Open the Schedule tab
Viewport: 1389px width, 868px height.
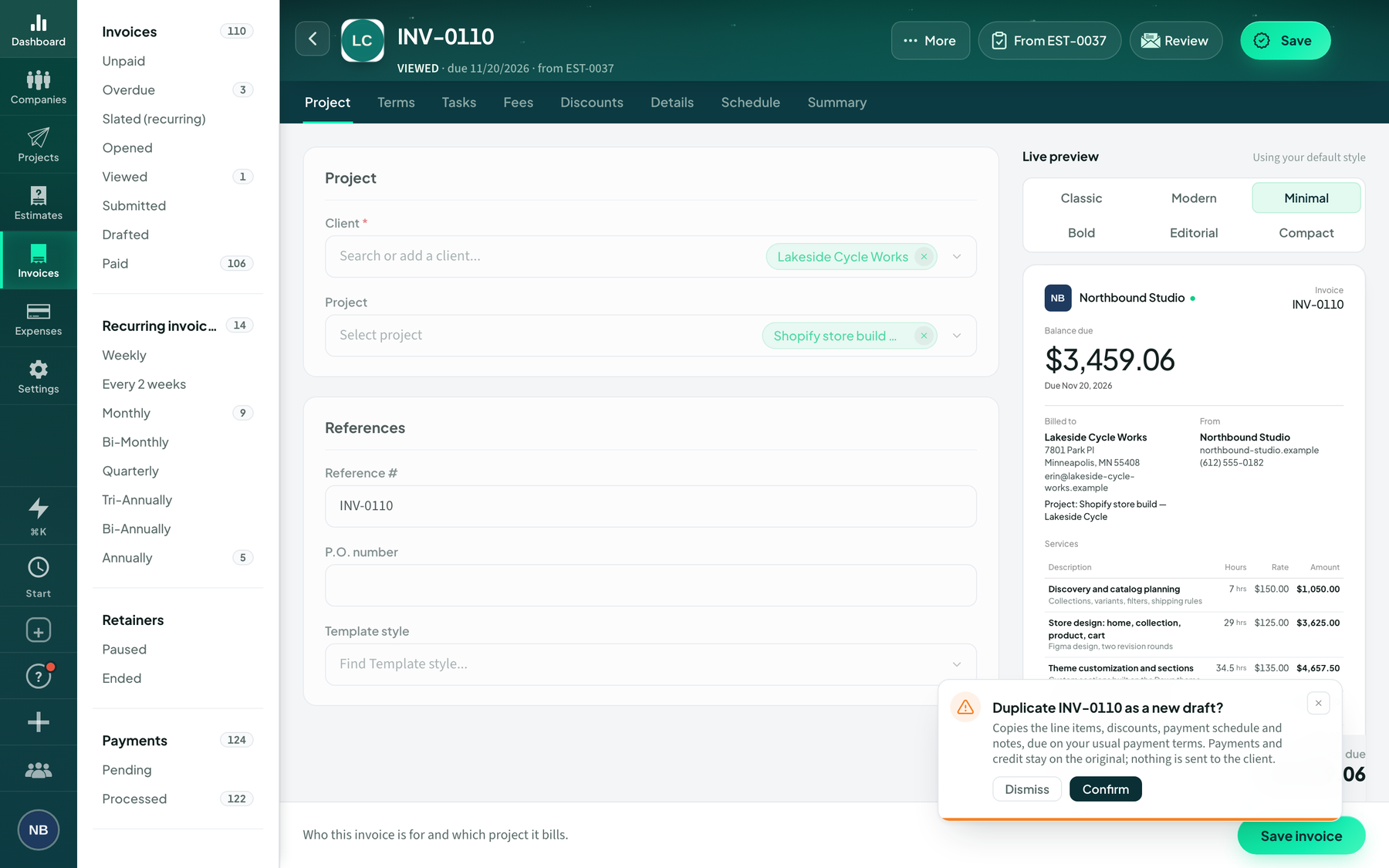click(751, 103)
